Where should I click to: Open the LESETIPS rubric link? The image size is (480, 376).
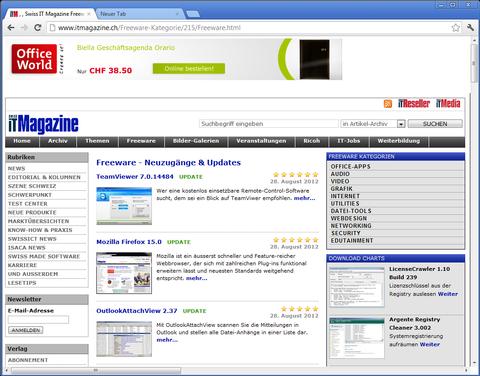point(22,283)
